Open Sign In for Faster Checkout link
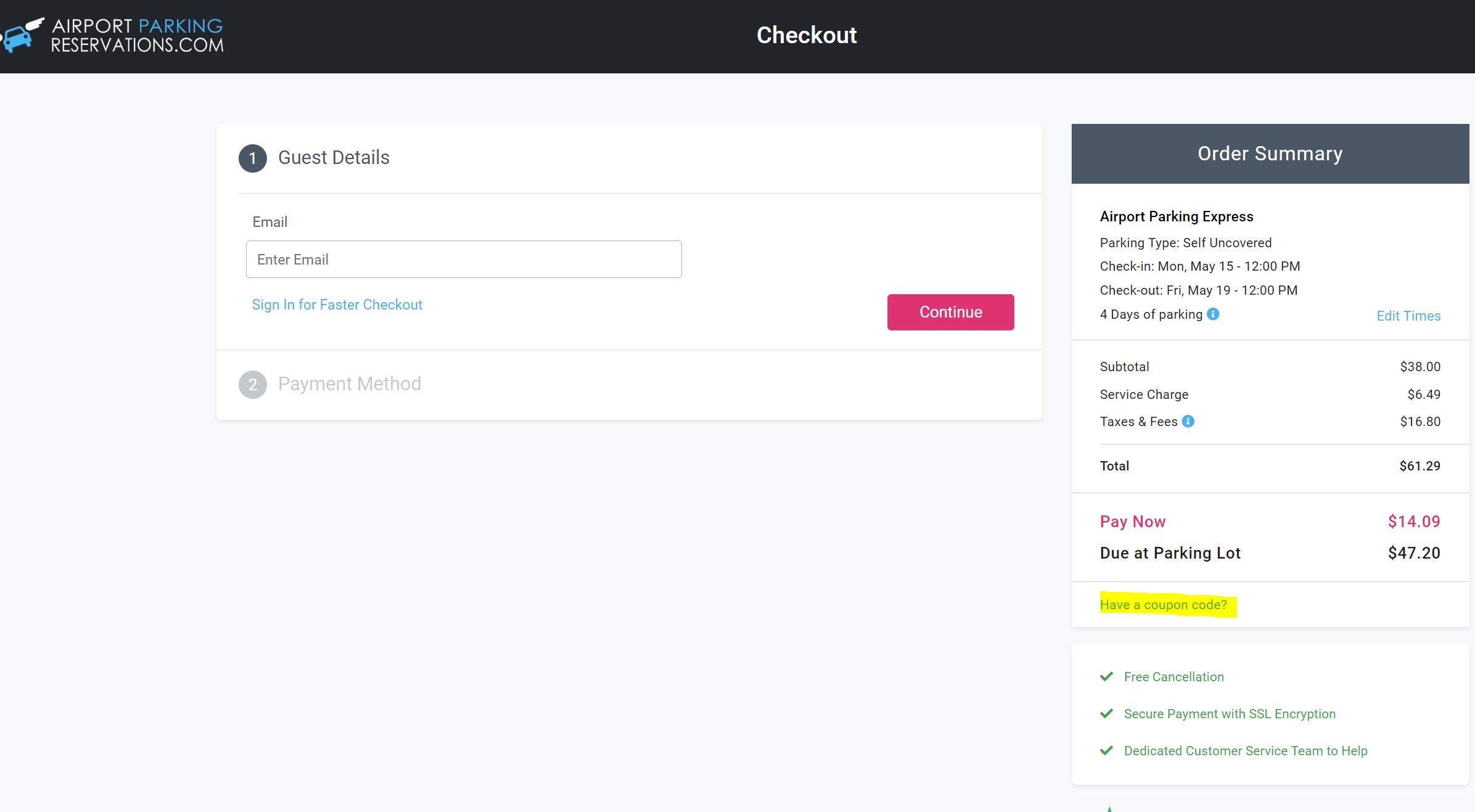Viewport: 1475px width, 812px height. pyautogui.click(x=337, y=305)
